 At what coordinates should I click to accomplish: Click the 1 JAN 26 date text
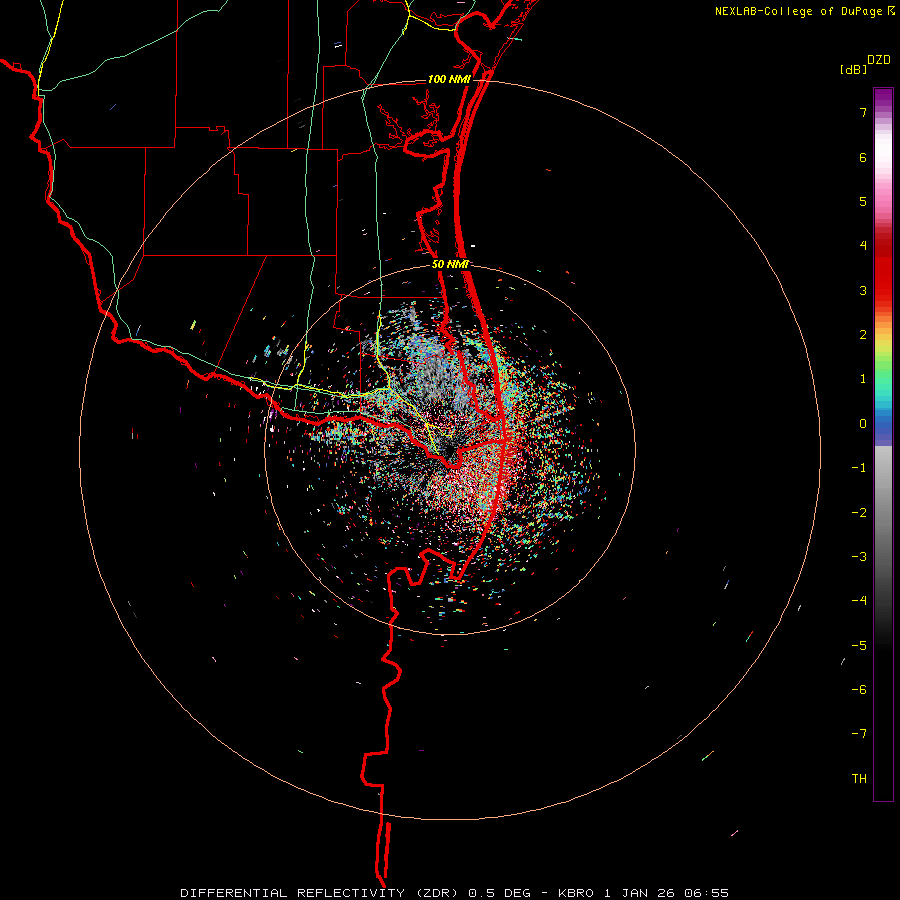tap(641, 893)
